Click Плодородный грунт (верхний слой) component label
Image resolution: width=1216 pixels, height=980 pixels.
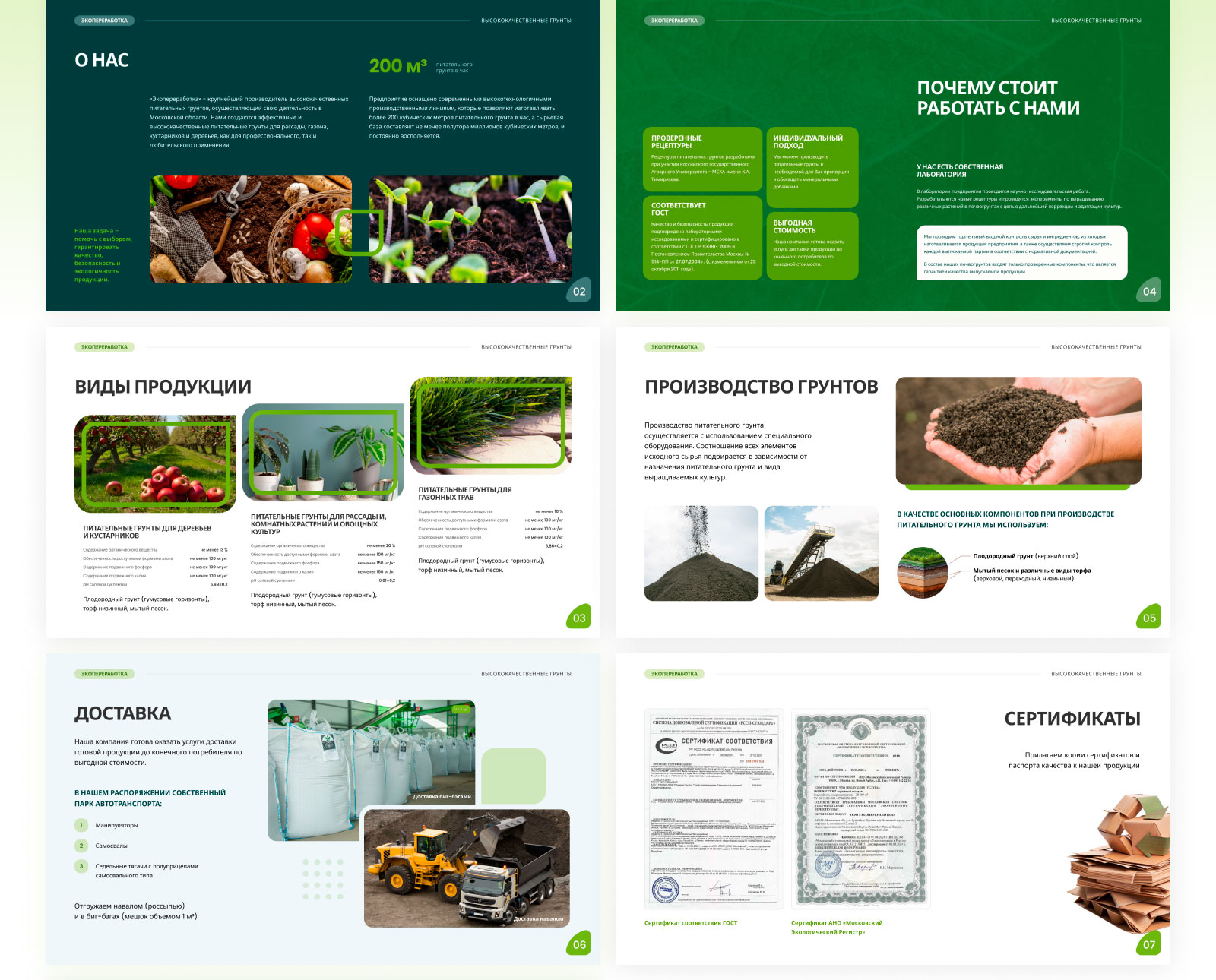pyautogui.click(x=1025, y=556)
